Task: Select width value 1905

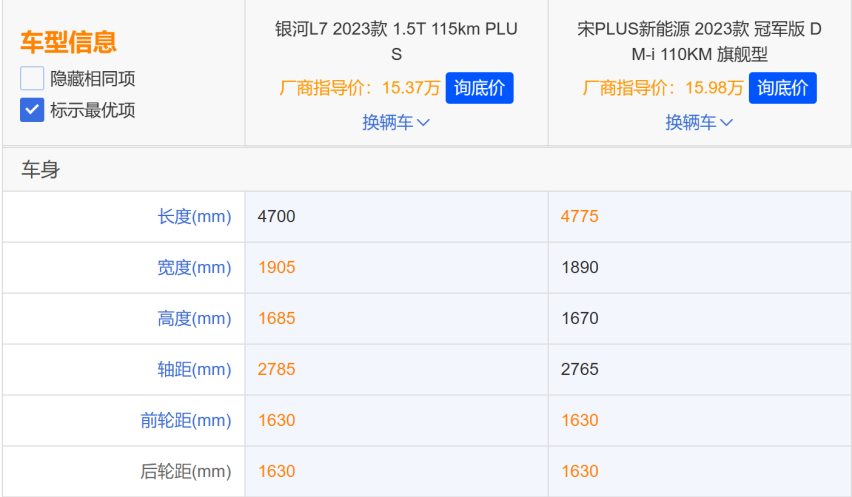Action: 277,267
